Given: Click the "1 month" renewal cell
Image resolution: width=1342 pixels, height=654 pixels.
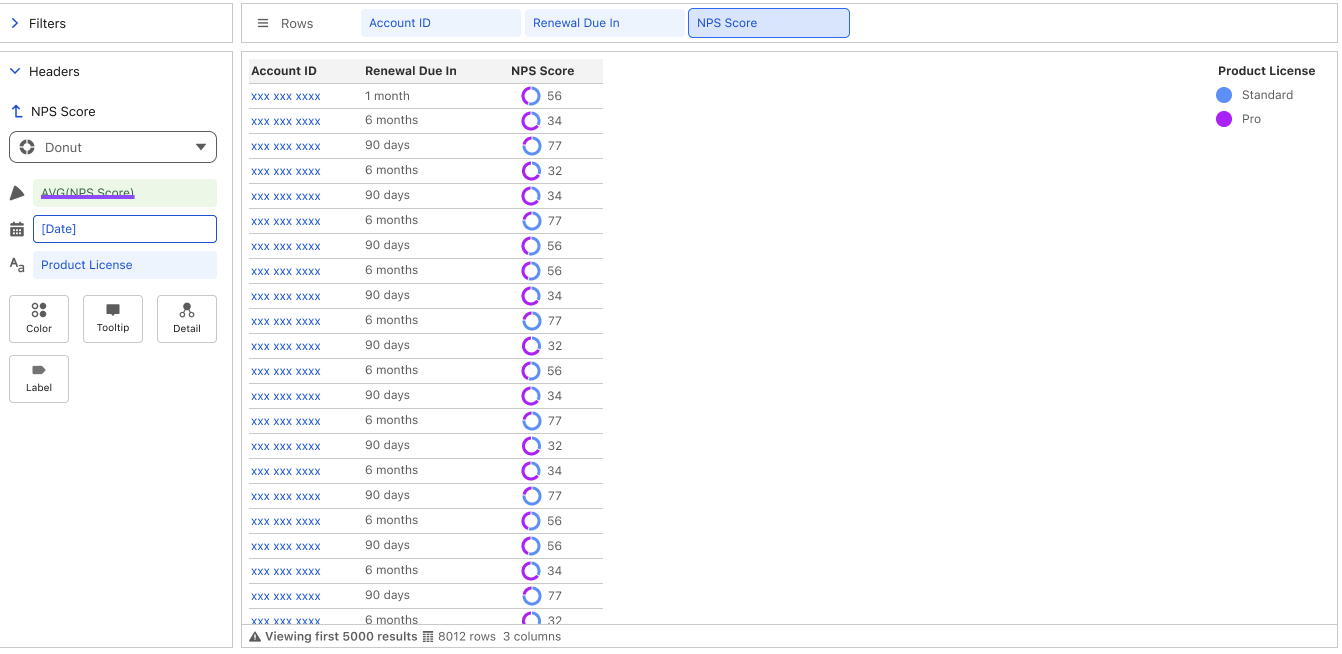Looking at the screenshot, I should 387,96.
